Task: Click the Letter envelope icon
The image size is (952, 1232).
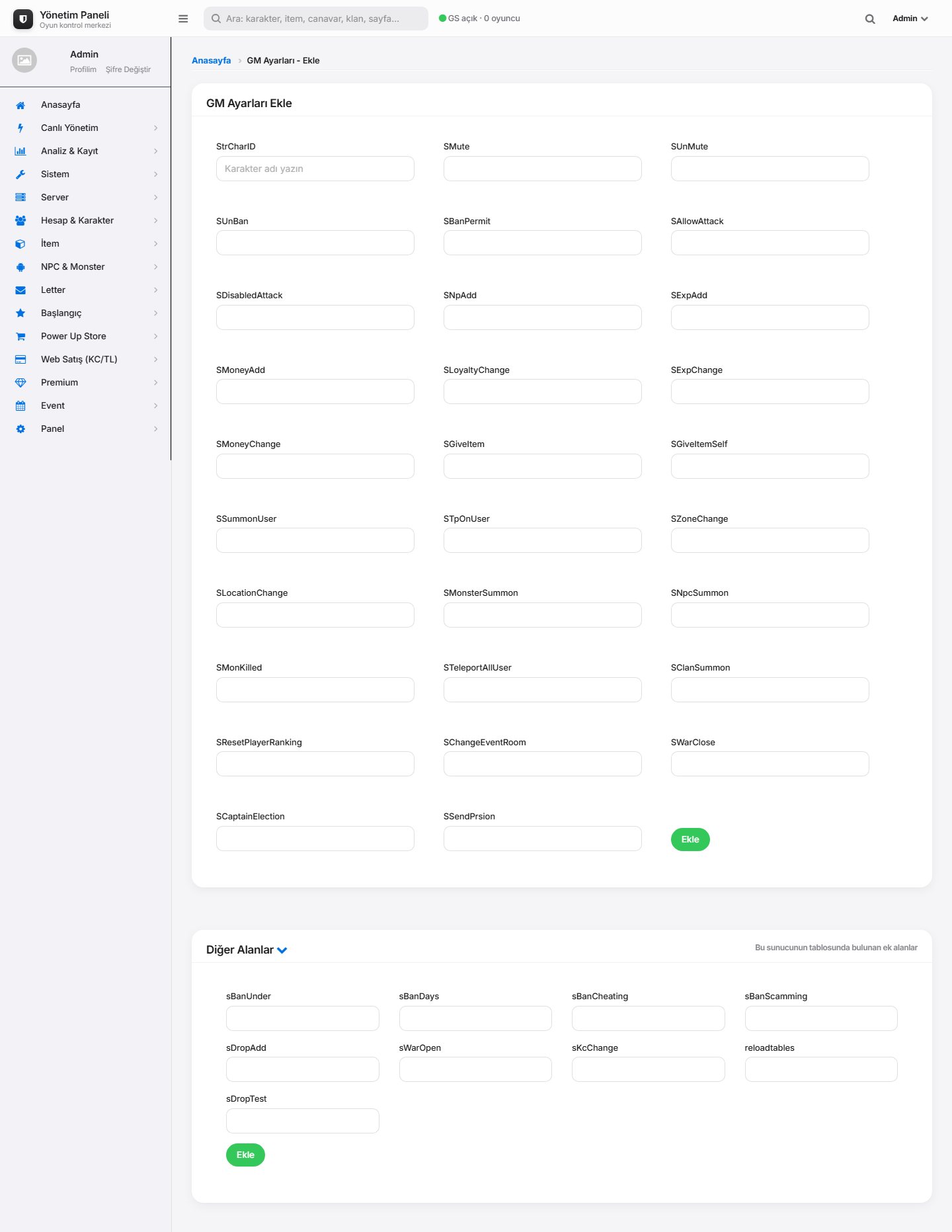Action: coord(20,290)
